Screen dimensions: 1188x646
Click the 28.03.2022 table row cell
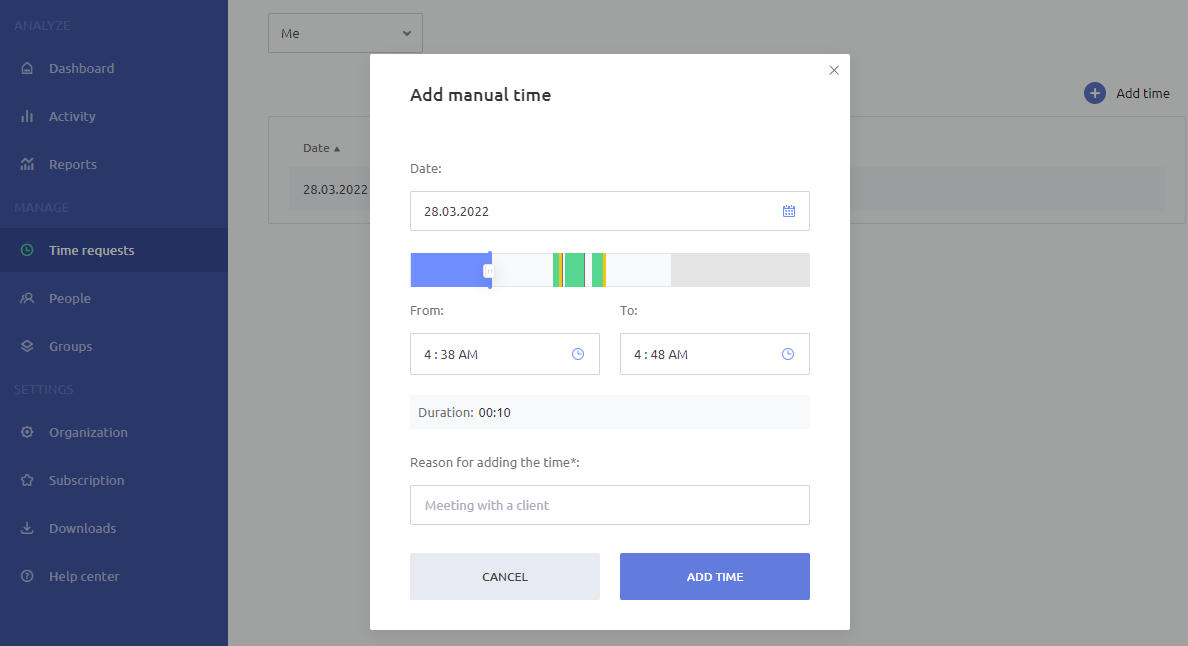336,189
